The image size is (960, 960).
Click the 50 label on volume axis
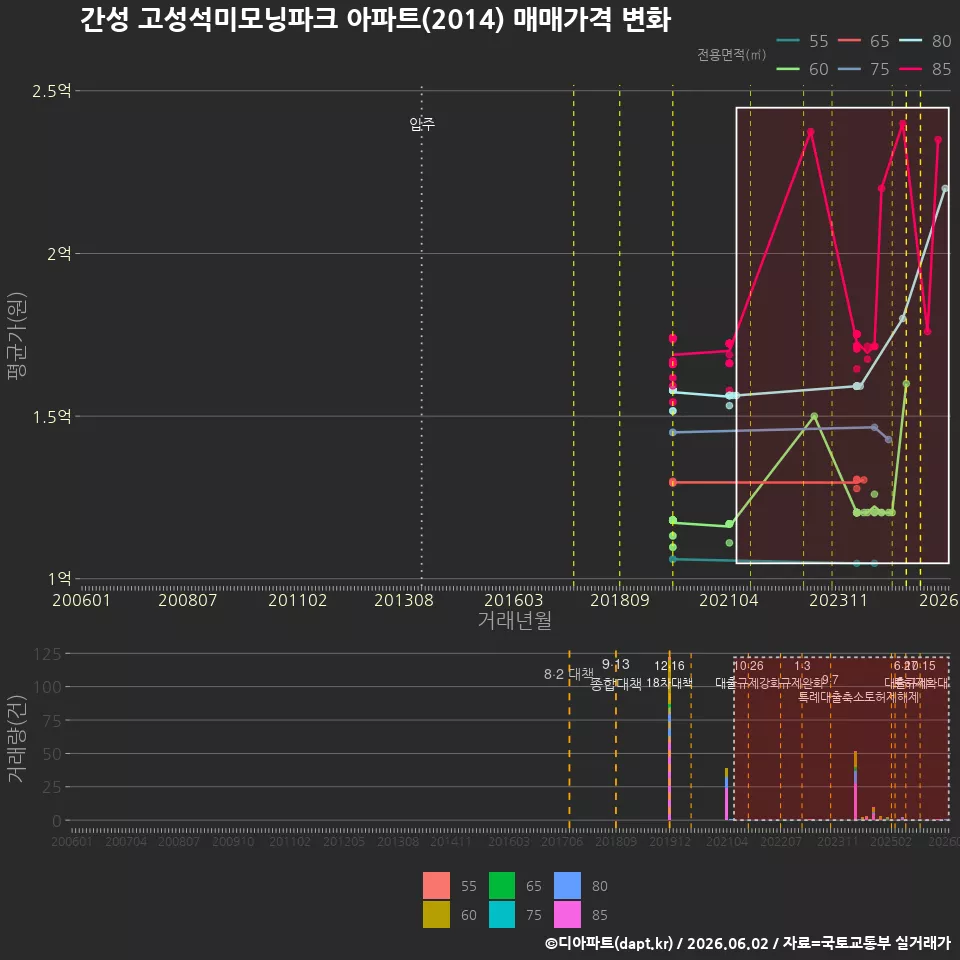click(52, 754)
